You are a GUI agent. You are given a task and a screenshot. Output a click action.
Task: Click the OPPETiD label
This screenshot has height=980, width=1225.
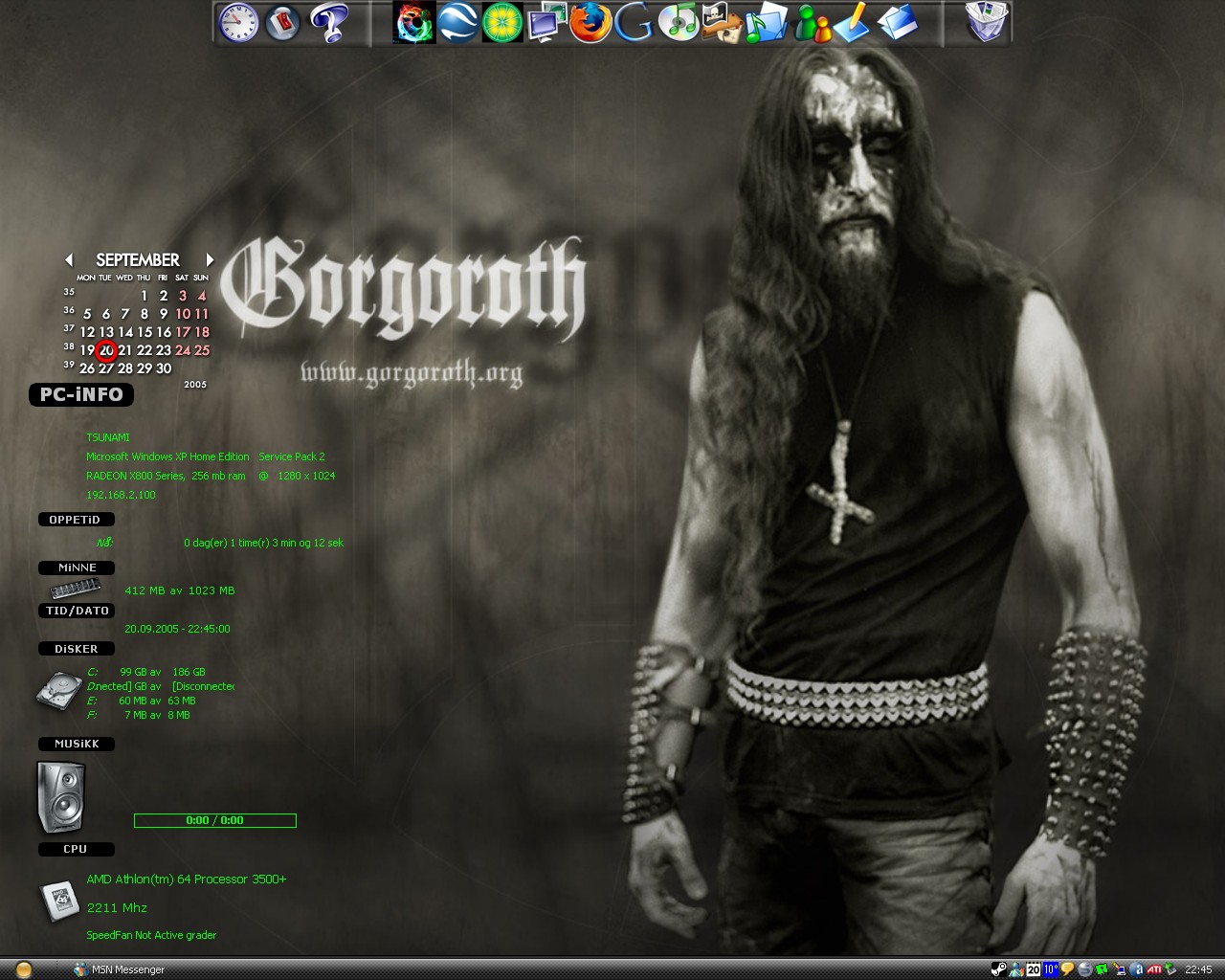76,520
